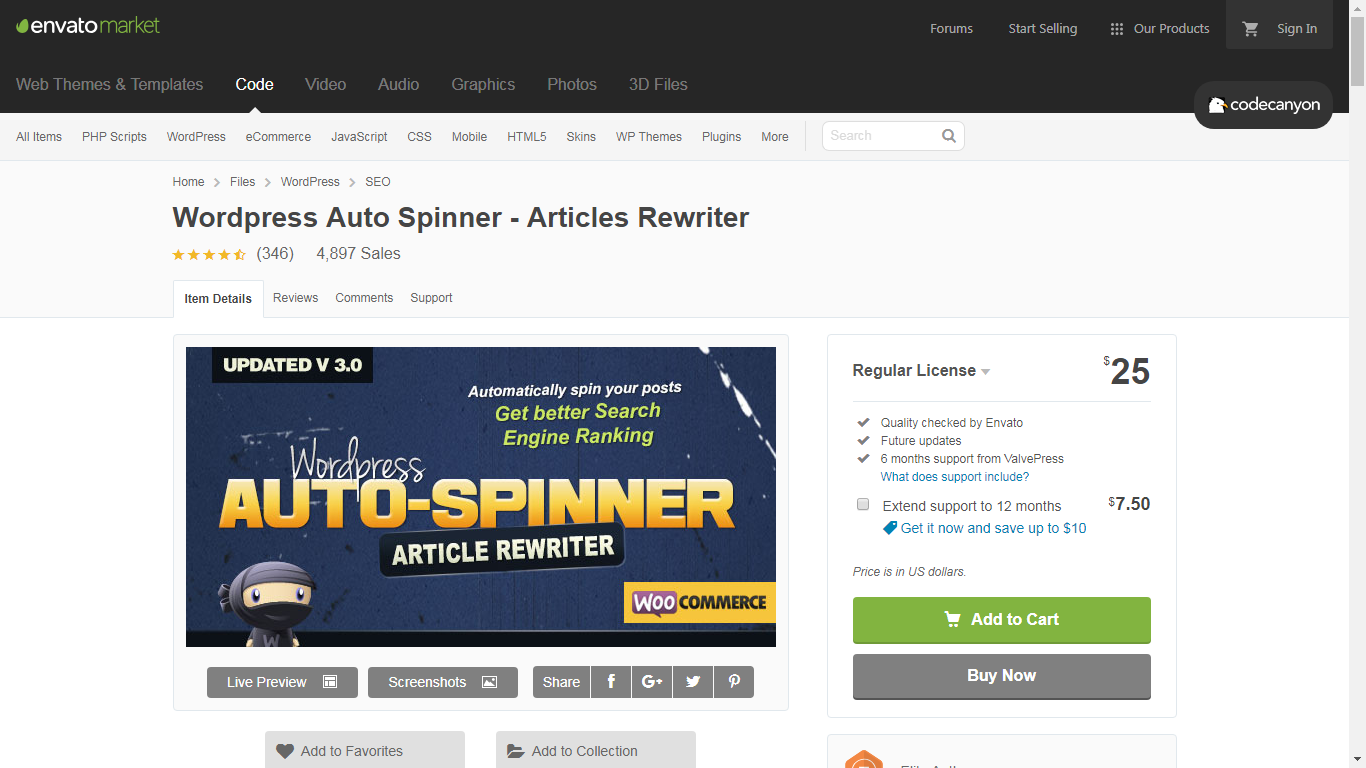Click SEO breadcrumb link
Image resolution: width=1366 pixels, height=768 pixels.
click(378, 182)
